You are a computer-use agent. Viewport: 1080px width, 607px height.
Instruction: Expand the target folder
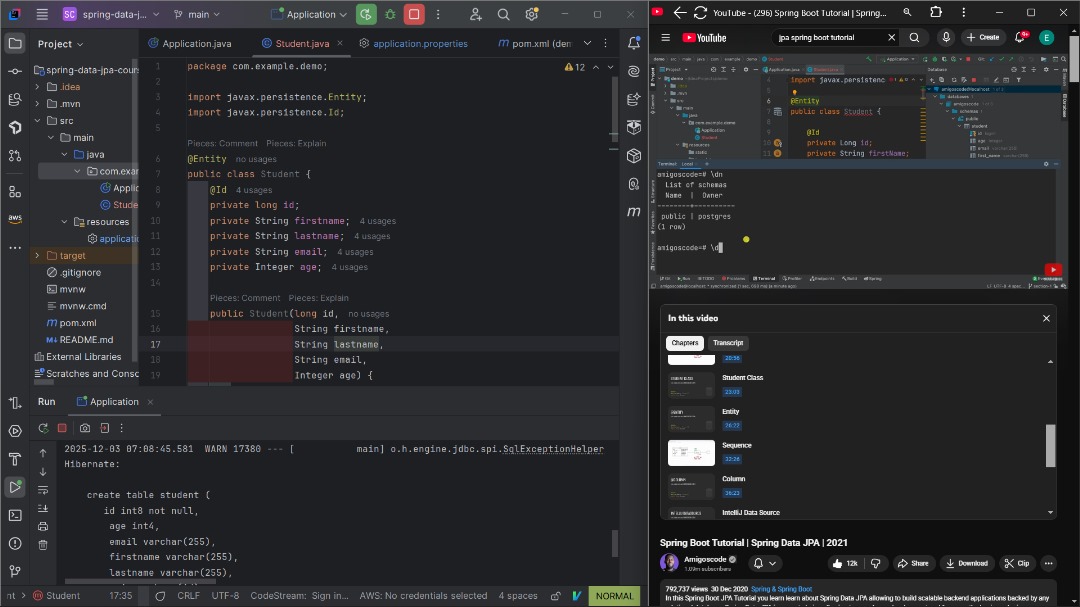37,256
